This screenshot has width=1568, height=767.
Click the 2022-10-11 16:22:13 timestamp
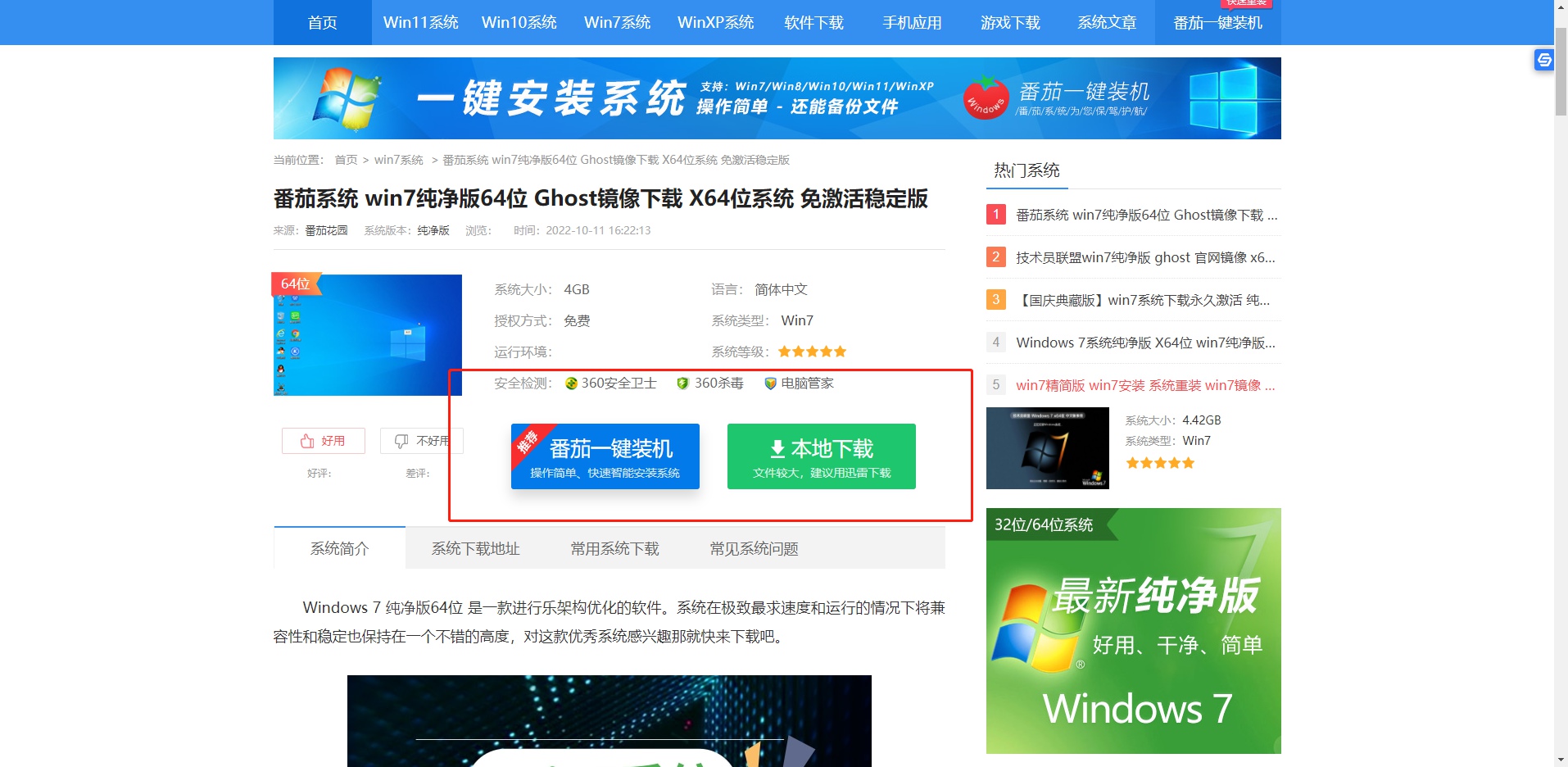pos(598,230)
